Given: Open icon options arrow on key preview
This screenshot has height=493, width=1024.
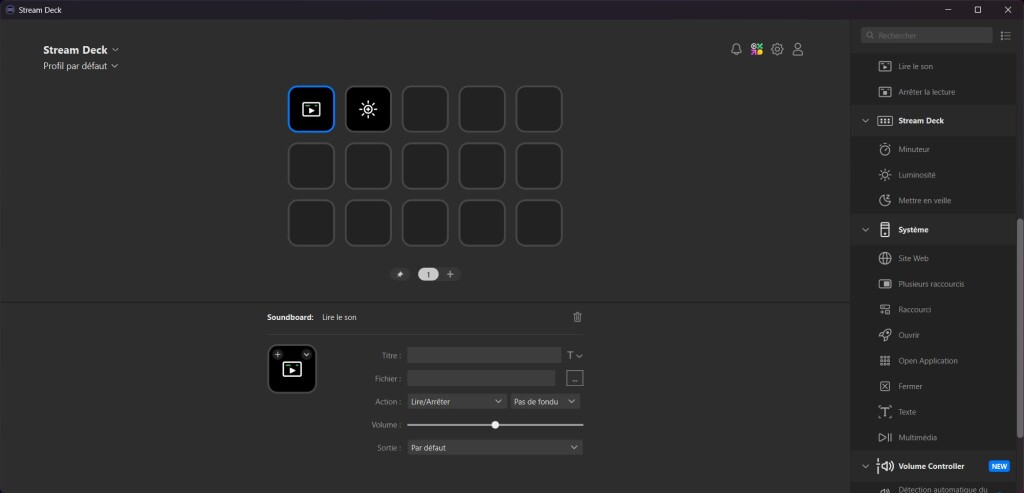Looking at the screenshot, I should coord(306,355).
